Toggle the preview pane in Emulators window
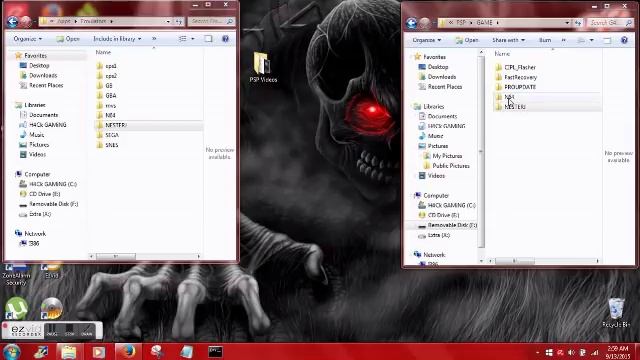 click(x=208, y=39)
